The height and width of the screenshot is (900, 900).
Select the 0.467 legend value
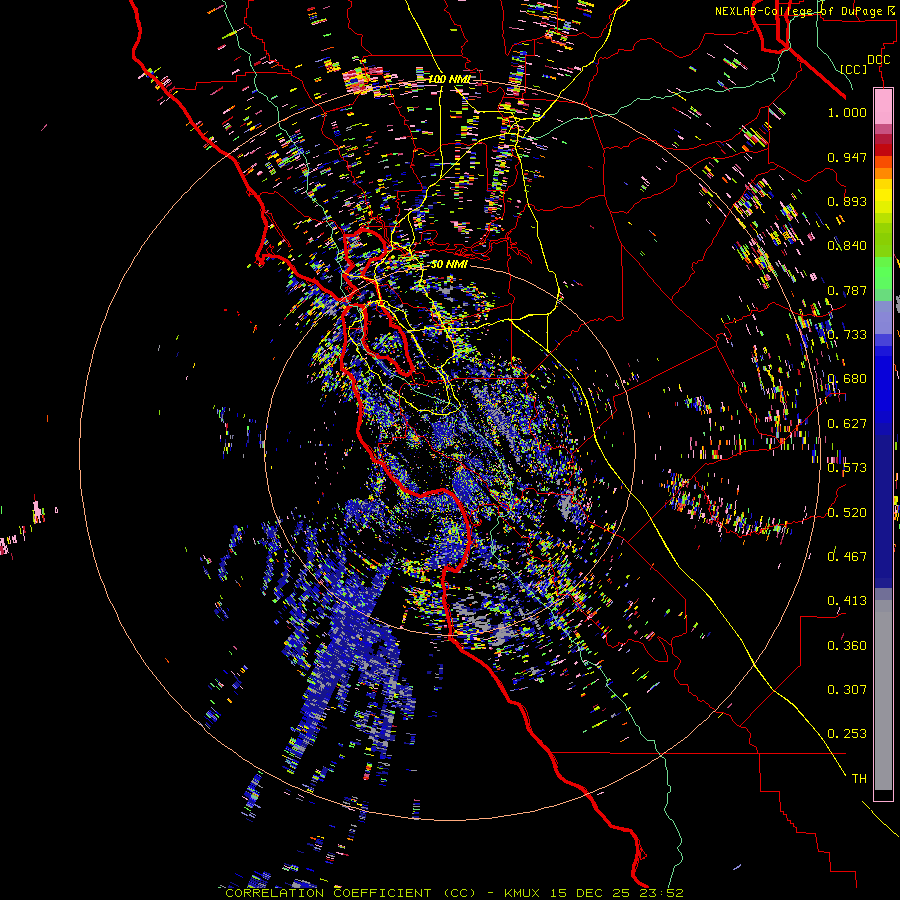pyautogui.click(x=847, y=556)
